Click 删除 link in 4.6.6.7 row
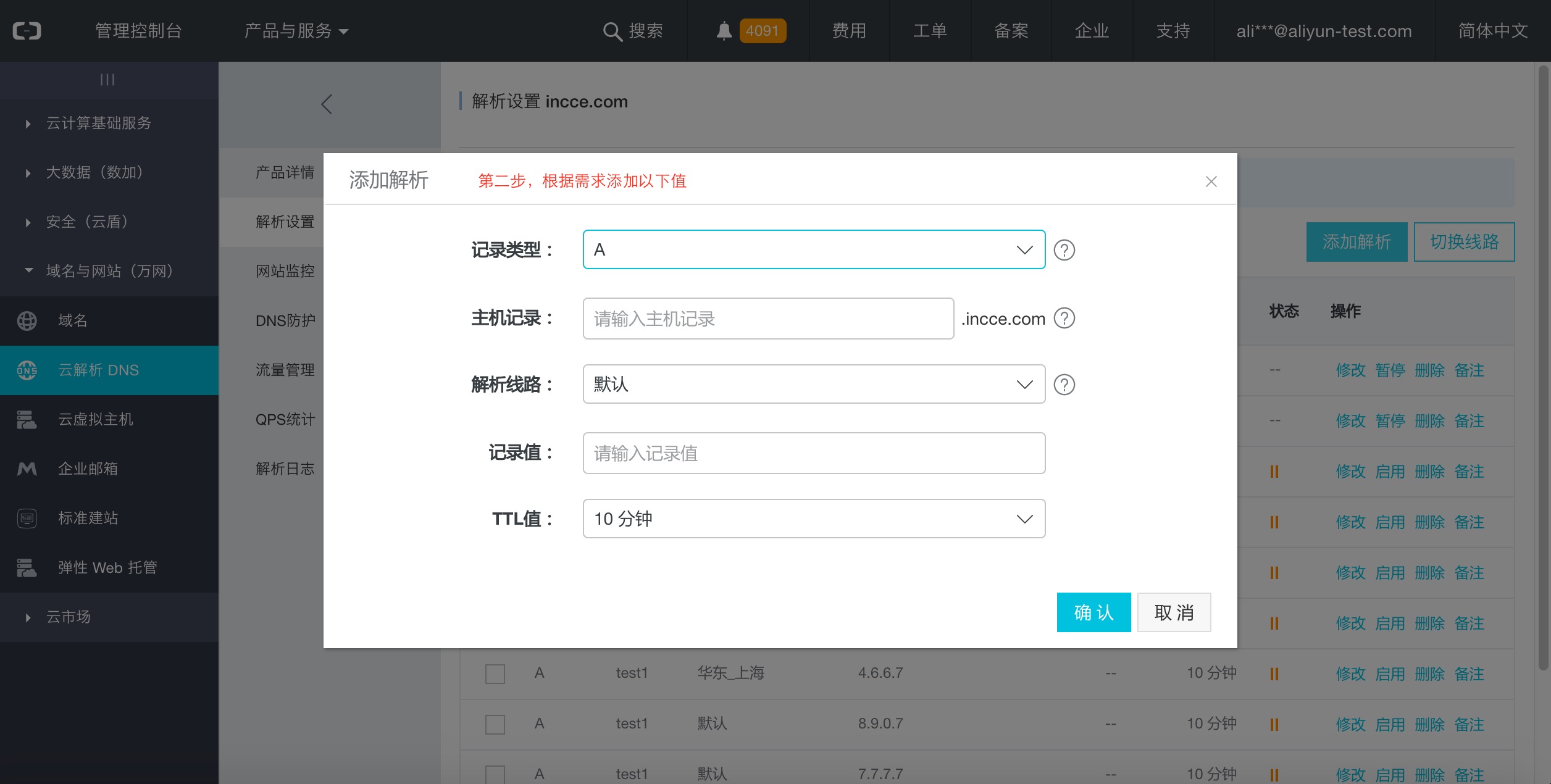This screenshot has width=1551, height=784. point(1429,673)
